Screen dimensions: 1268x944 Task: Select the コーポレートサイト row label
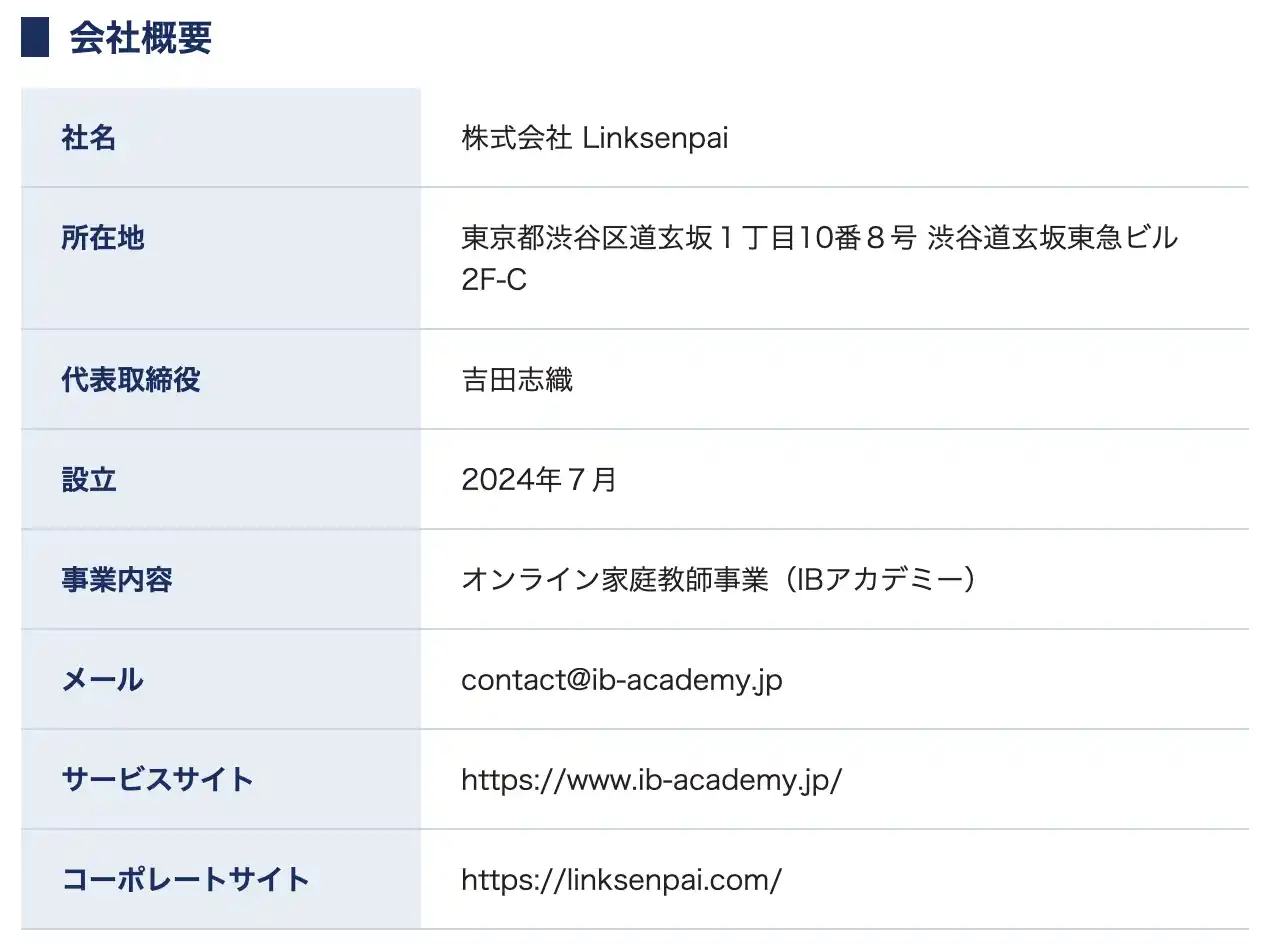(x=186, y=880)
